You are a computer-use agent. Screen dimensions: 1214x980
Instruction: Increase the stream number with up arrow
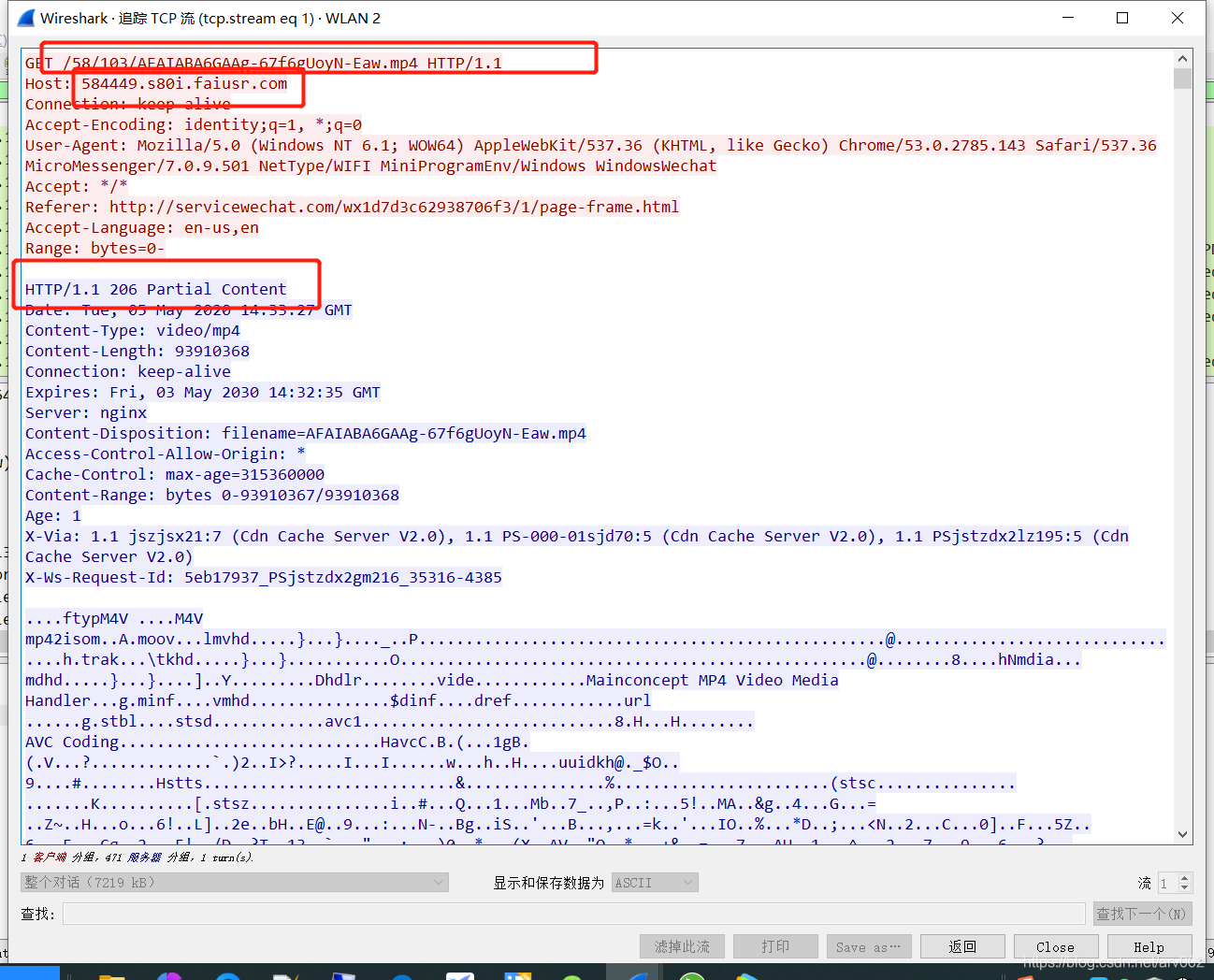click(1185, 877)
